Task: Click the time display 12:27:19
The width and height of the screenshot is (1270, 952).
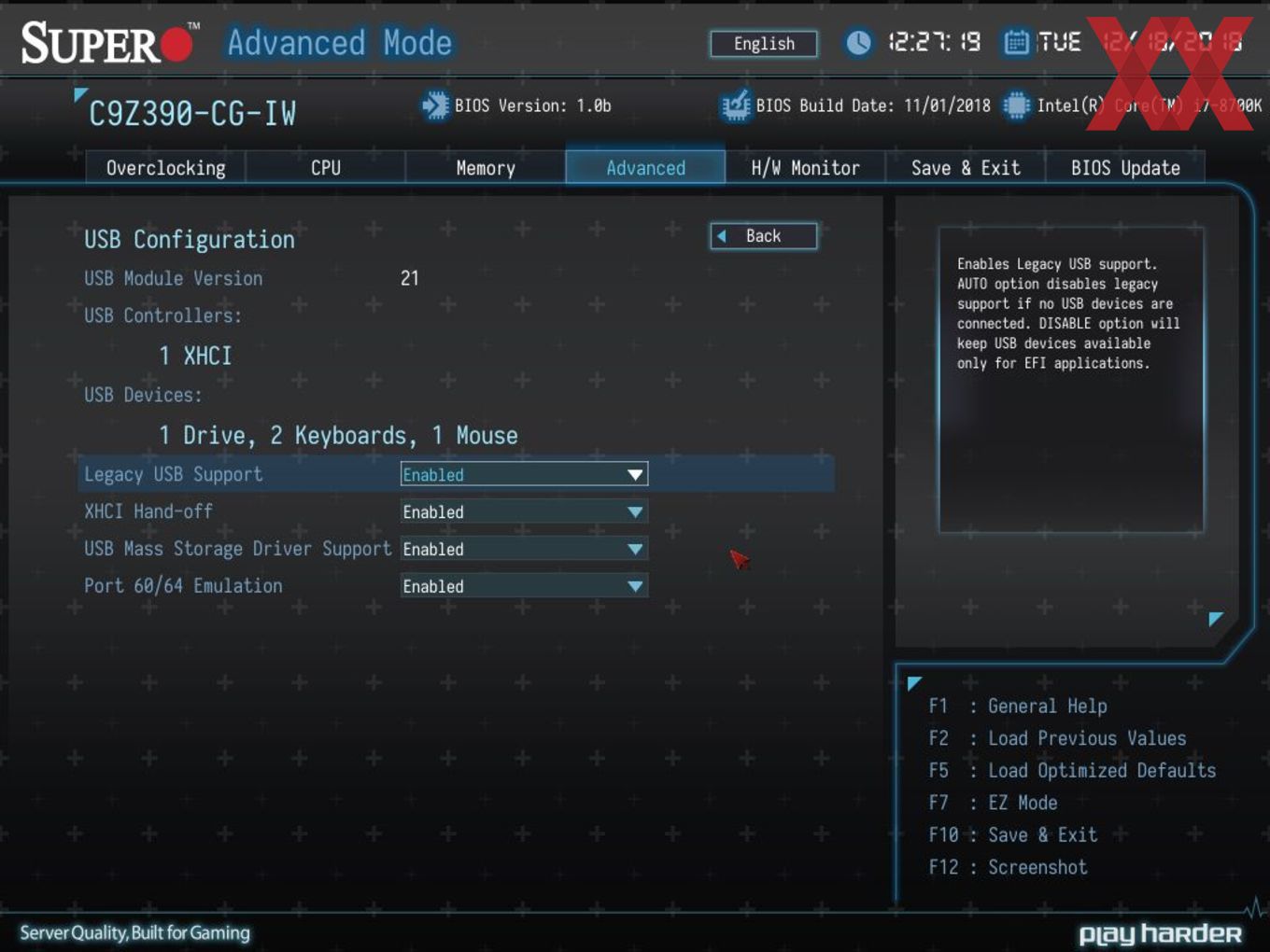Action: (934, 42)
